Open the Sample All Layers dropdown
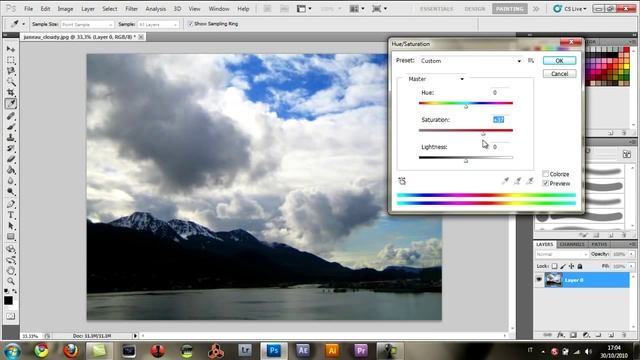 (158, 24)
